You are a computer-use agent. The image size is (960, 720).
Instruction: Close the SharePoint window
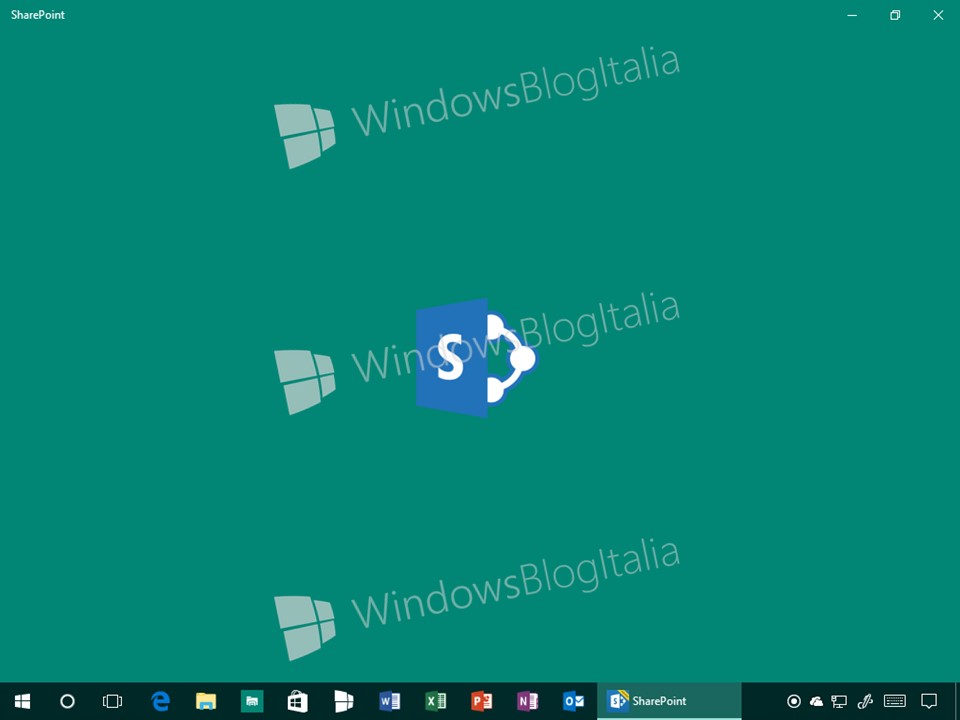coord(938,15)
